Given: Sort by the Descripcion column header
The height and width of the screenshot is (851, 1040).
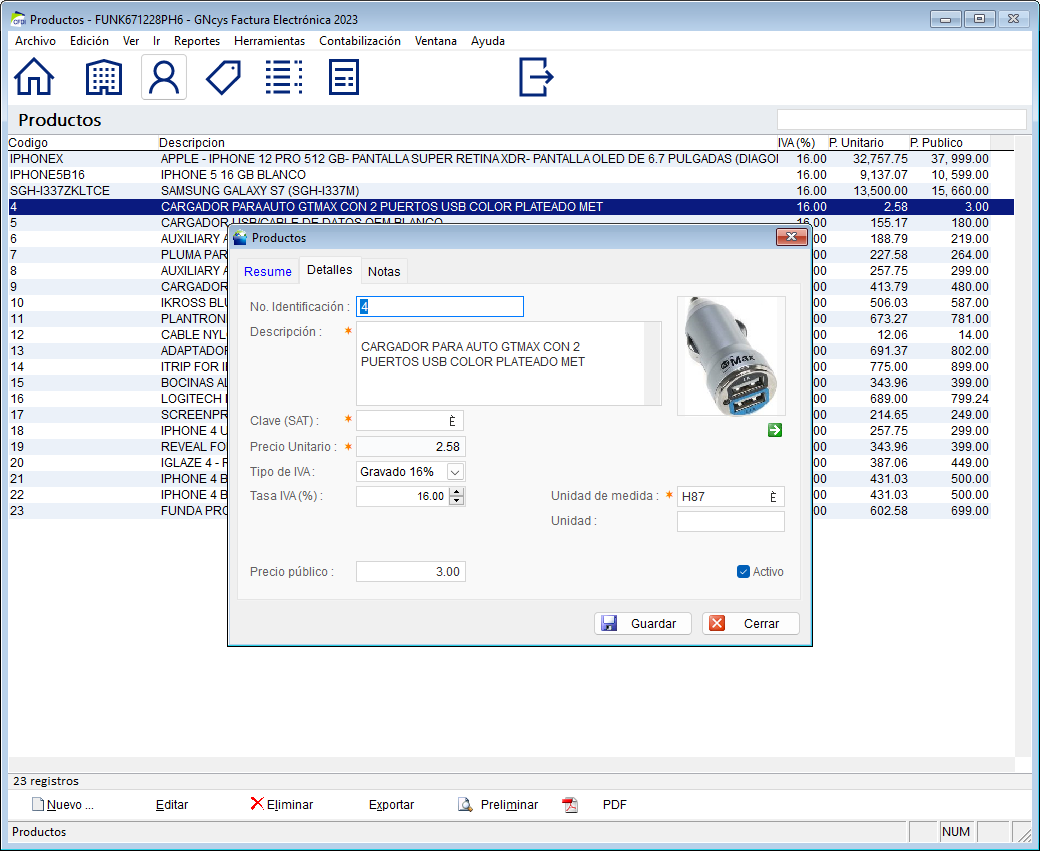Looking at the screenshot, I should coord(467,143).
